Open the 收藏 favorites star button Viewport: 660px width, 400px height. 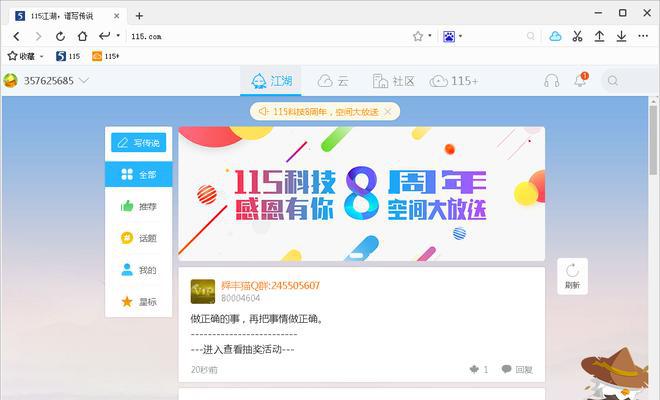coord(21,56)
